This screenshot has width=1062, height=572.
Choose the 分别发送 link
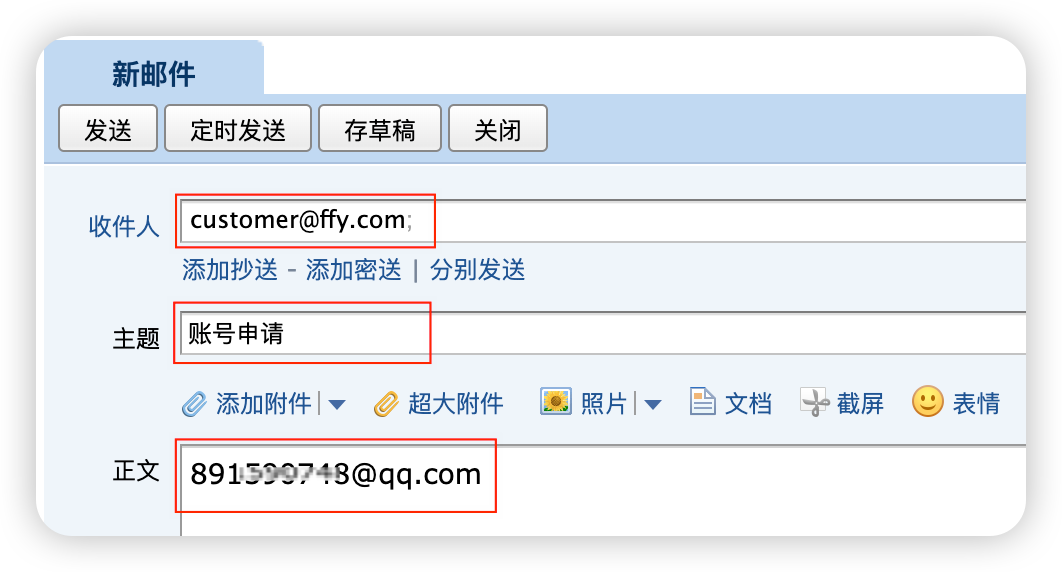(x=477, y=269)
